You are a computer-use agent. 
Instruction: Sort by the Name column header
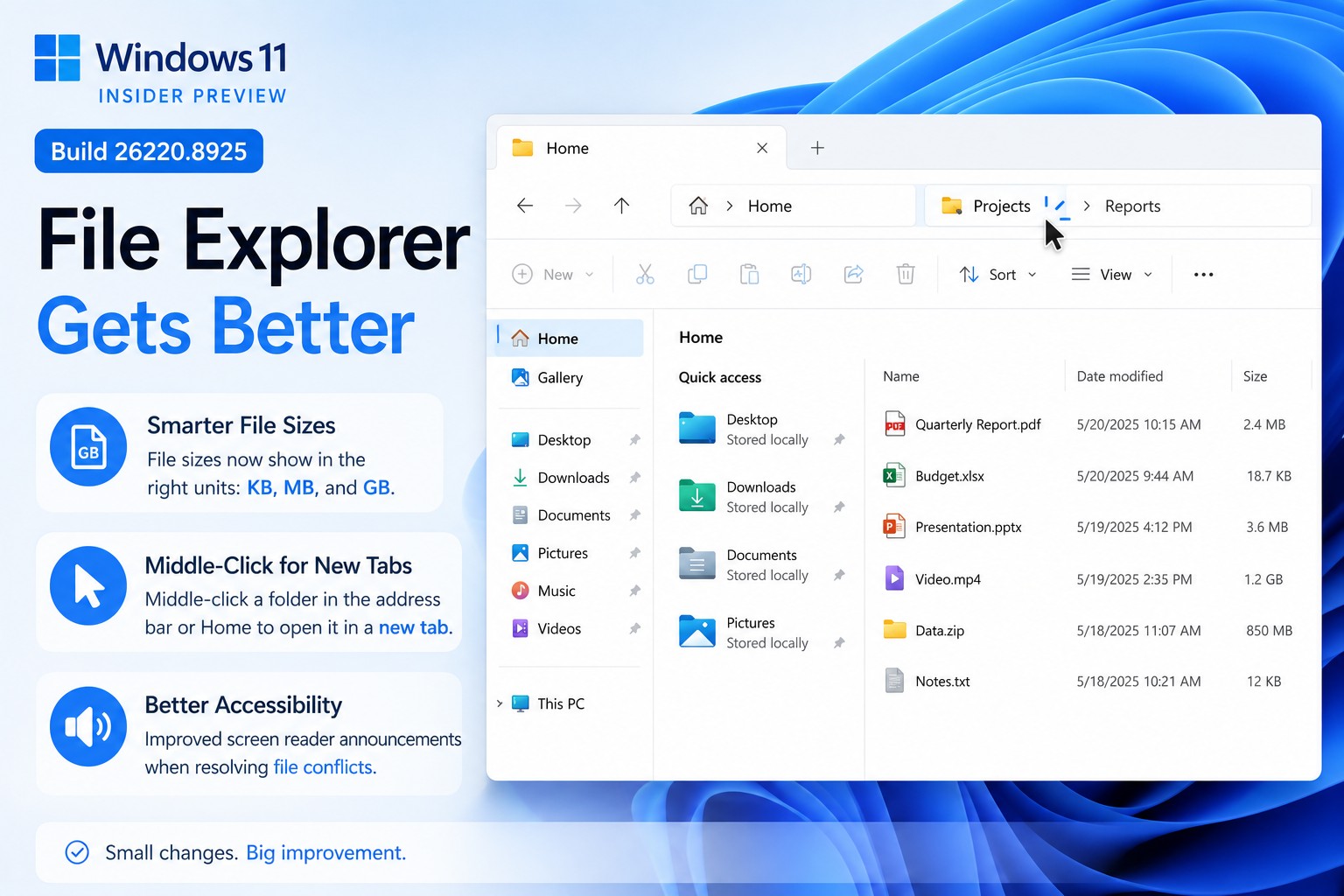coord(901,376)
